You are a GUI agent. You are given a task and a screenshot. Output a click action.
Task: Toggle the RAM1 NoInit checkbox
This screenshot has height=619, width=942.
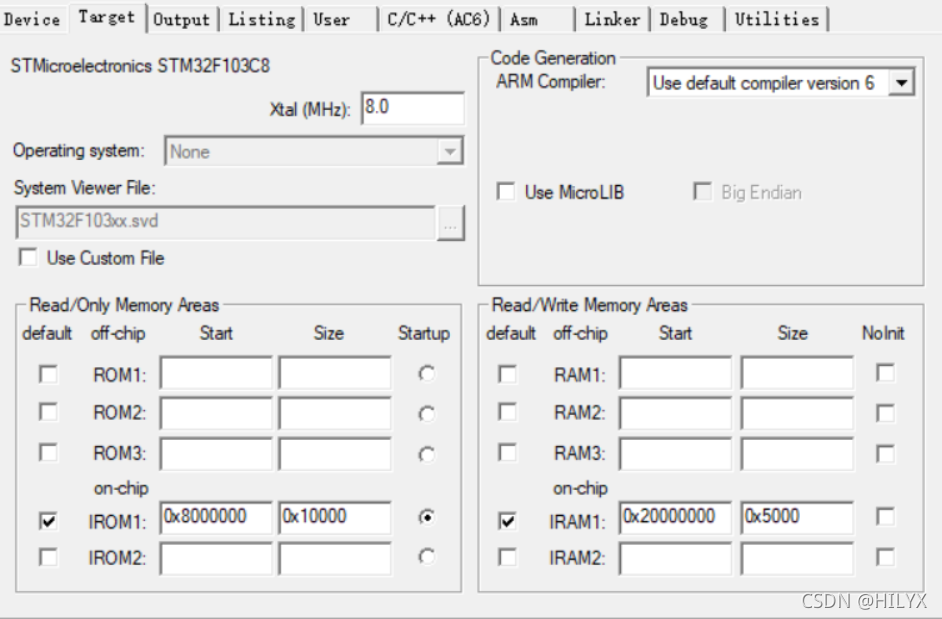(x=886, y=373)
